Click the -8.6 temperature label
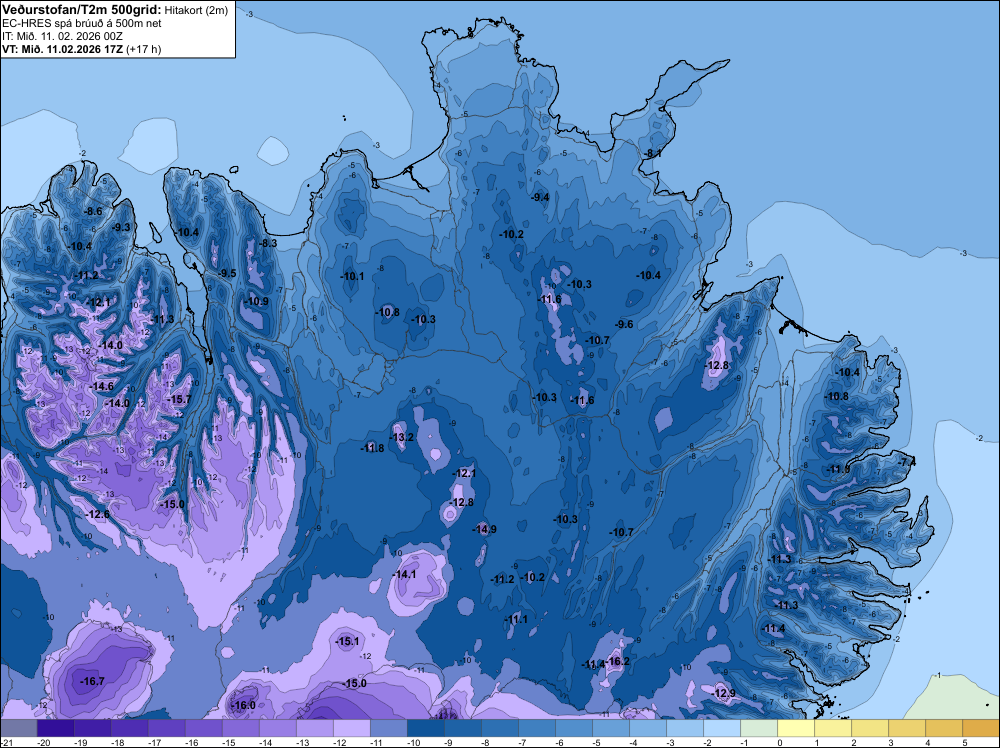 (x=93, y=212)
